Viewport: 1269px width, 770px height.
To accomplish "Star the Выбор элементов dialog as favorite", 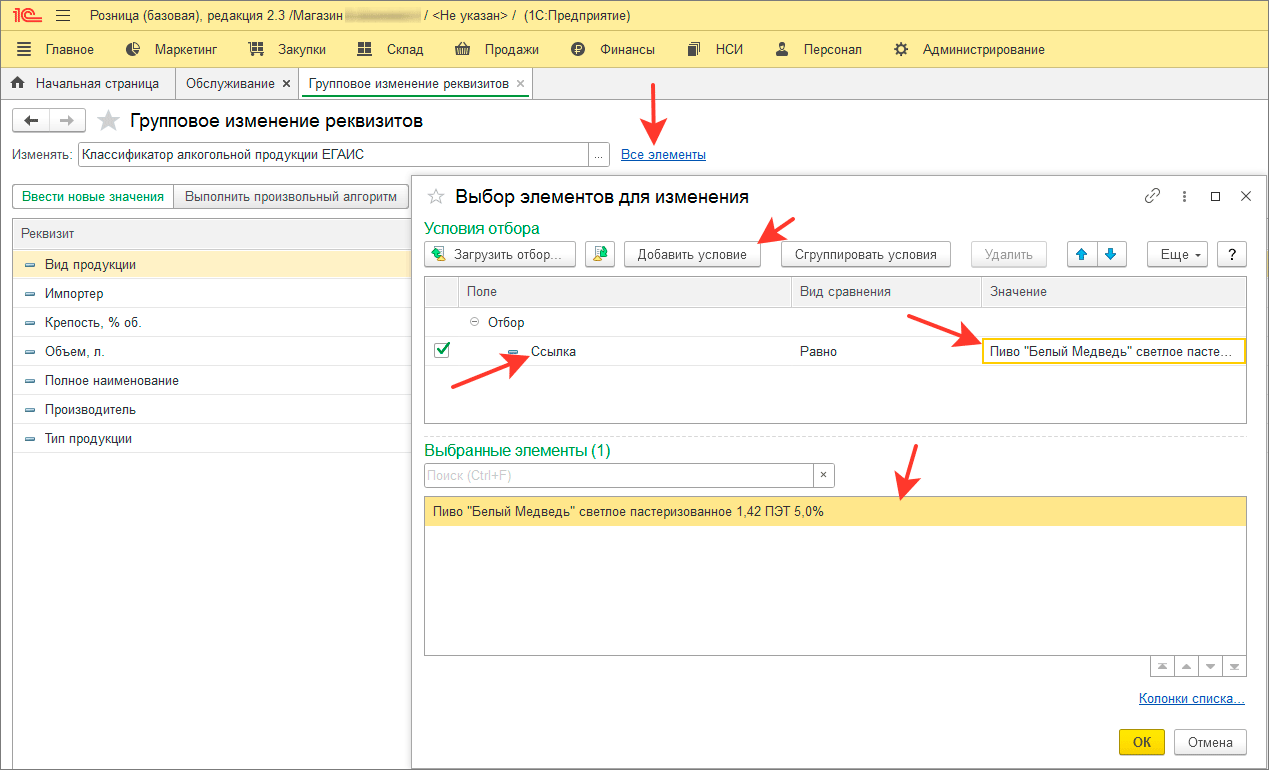I will [x=435, y=197].
